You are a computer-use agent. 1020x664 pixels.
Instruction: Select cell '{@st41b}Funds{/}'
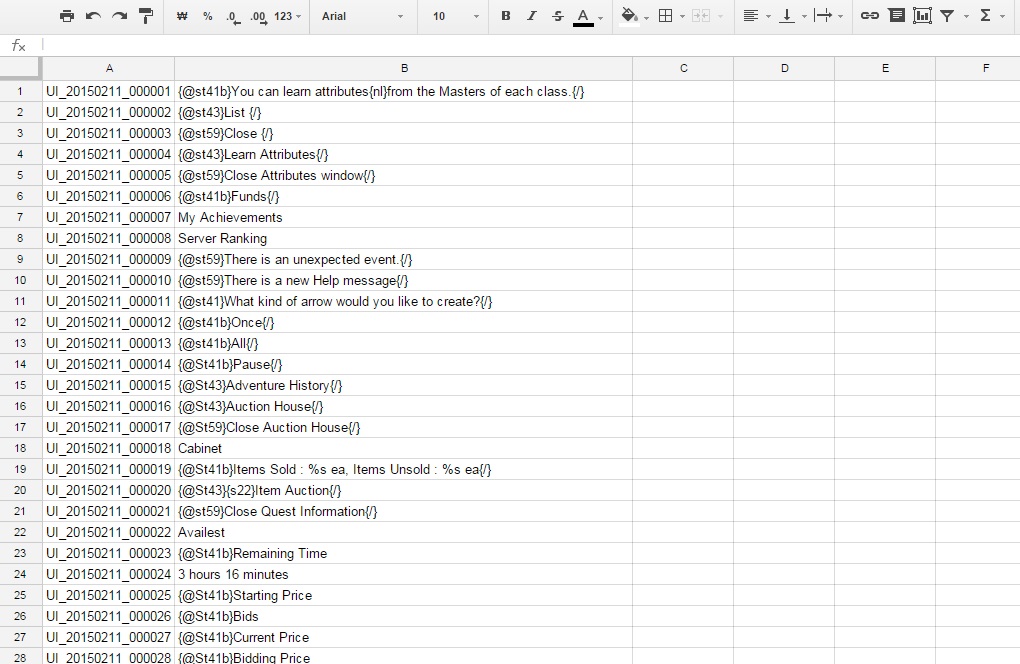tap(404, 196)
